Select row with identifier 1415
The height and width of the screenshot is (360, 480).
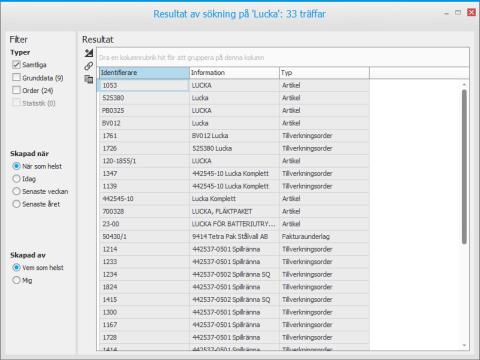[234, 300]
